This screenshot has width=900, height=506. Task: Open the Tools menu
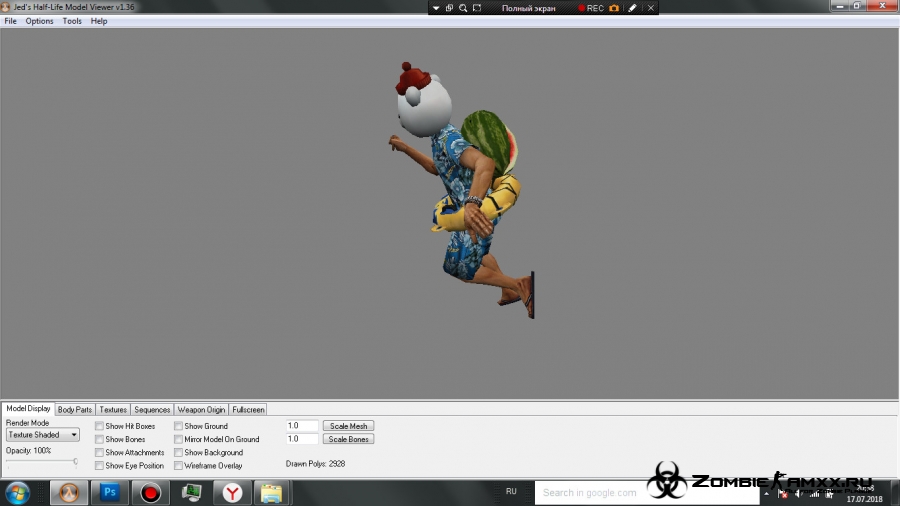pos(72,21)
